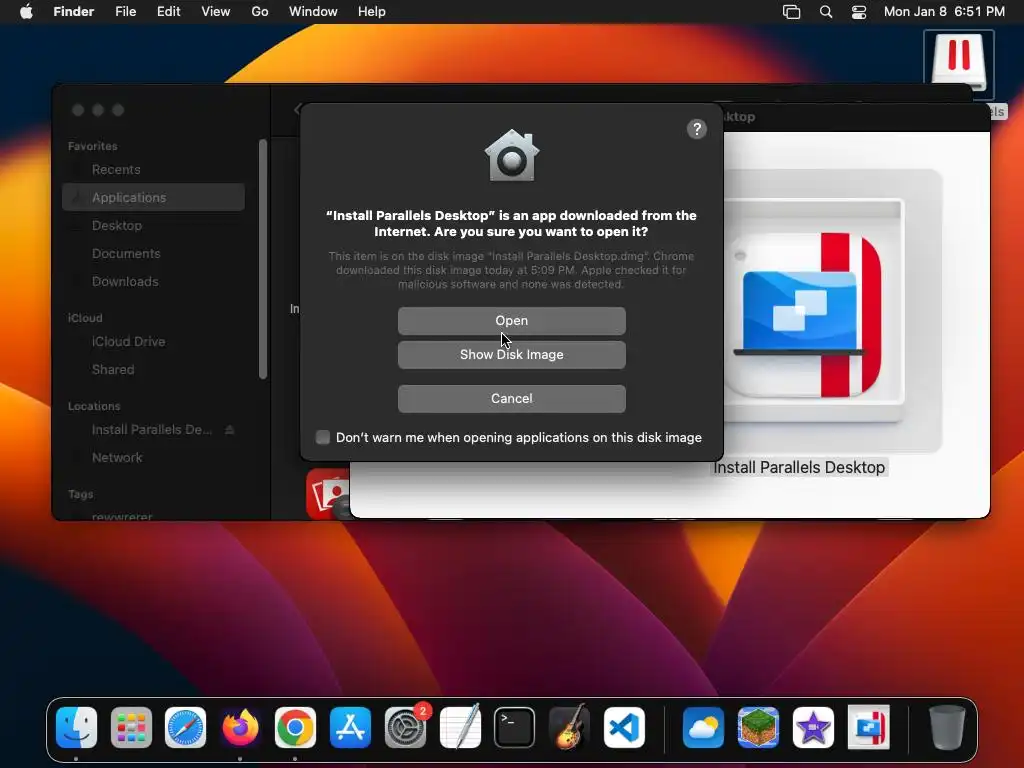Open Stage Manager from the menu bar
Screen dimensions: 1024x768
coord(792,12)
